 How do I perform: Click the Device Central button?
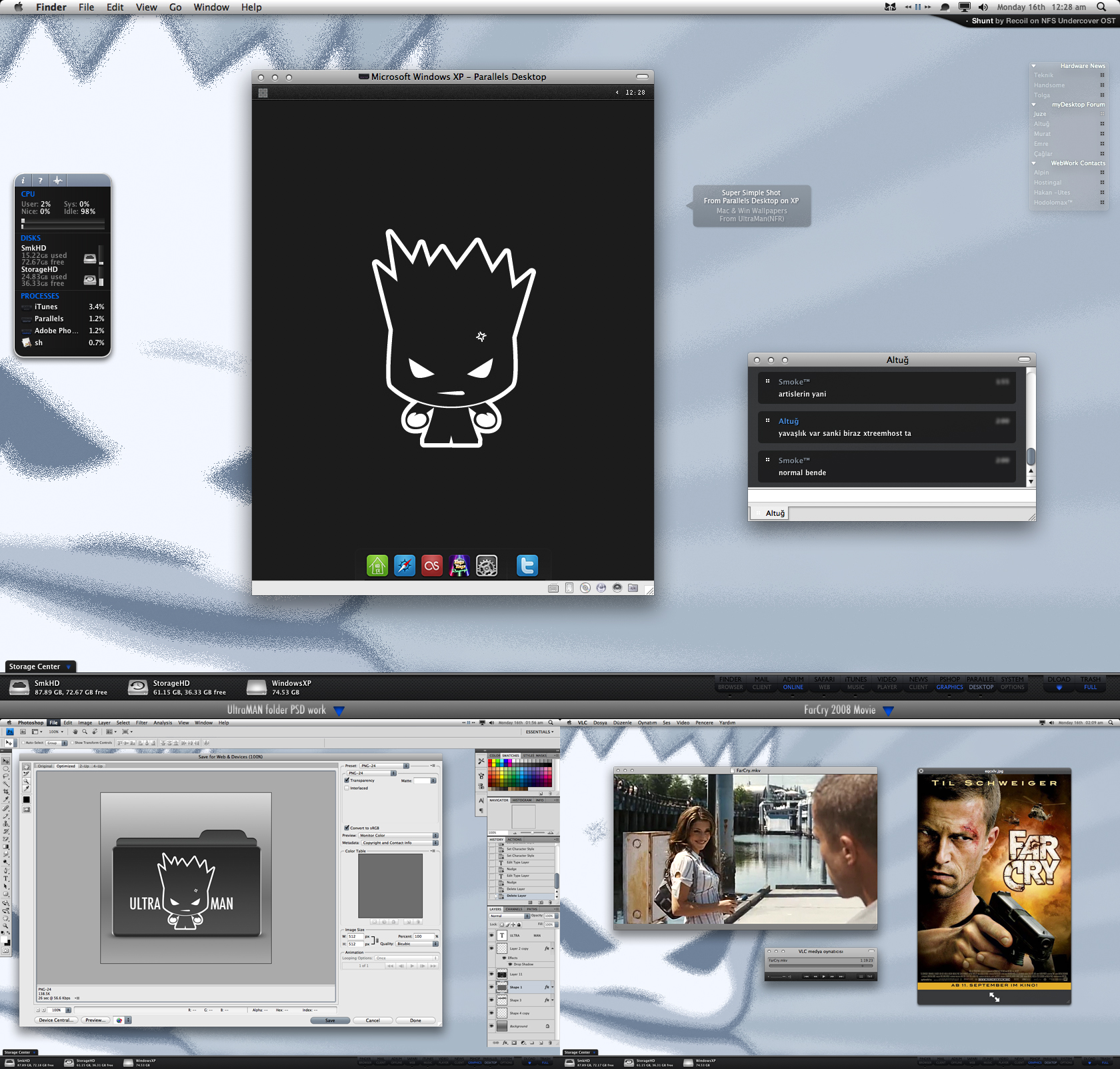56,1020
